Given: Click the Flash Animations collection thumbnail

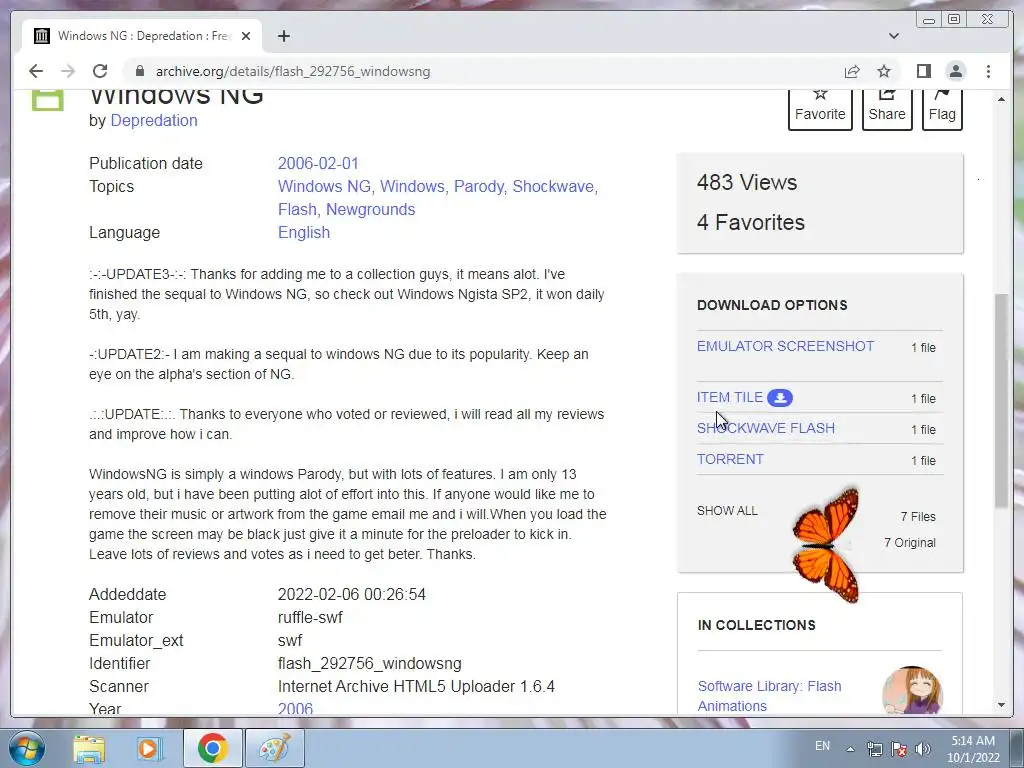Looking at the screenshot, I should (x=912, y=690).
